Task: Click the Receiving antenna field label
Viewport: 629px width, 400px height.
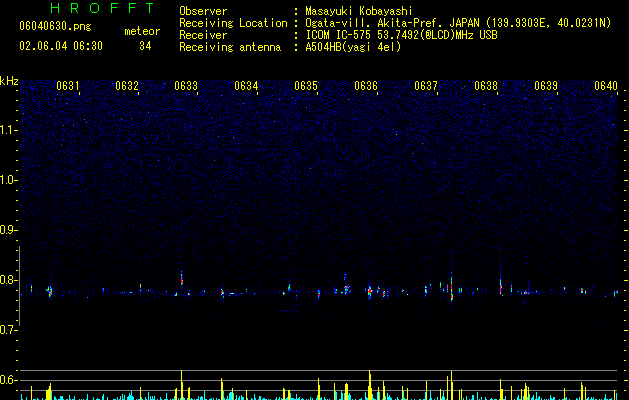Action: pos(230,47)
